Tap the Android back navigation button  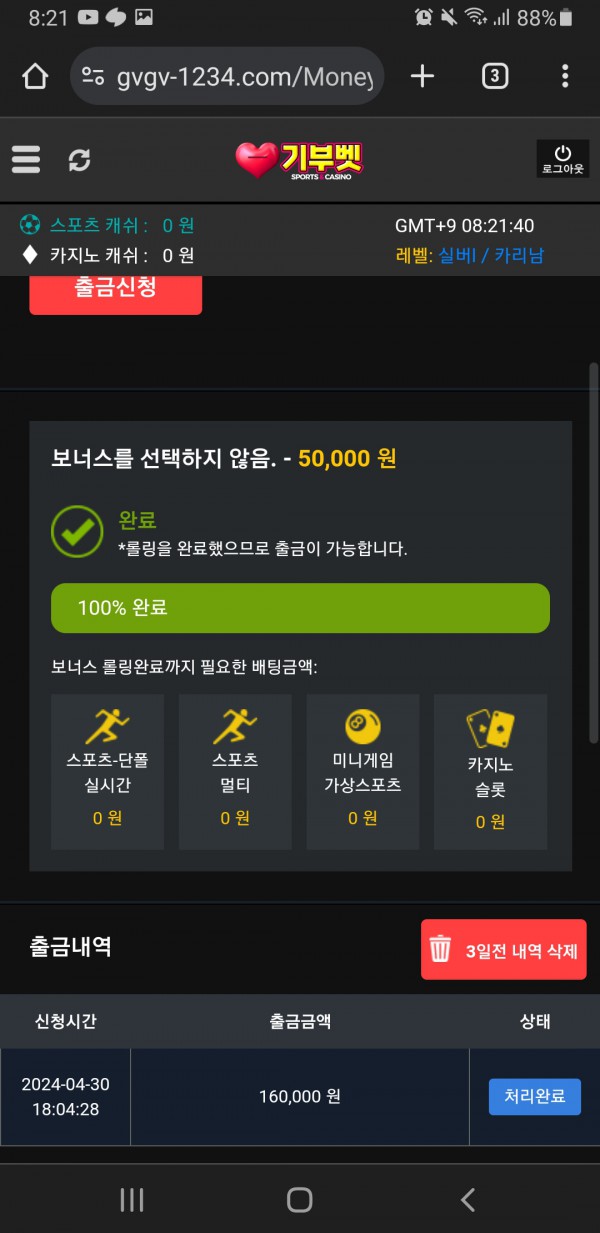[x=467, y=1199]
